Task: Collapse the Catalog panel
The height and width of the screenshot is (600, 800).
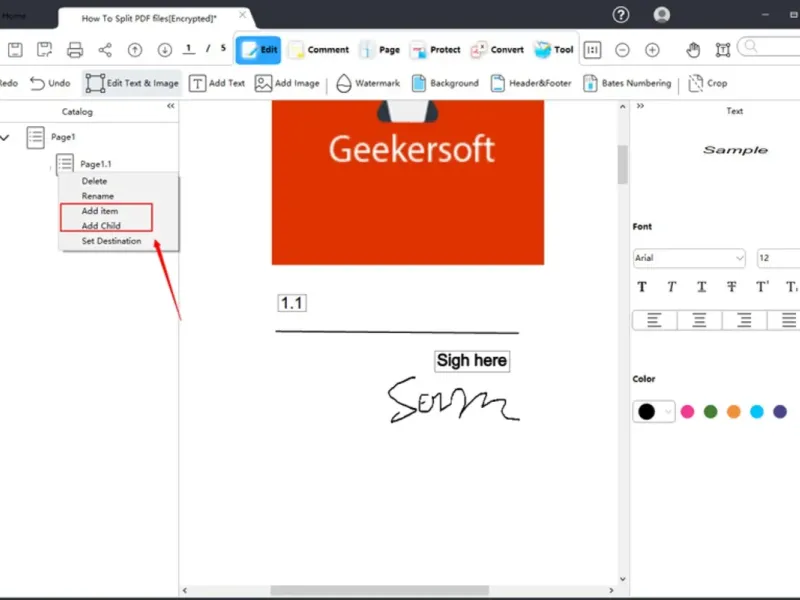Action: point(170,106)
